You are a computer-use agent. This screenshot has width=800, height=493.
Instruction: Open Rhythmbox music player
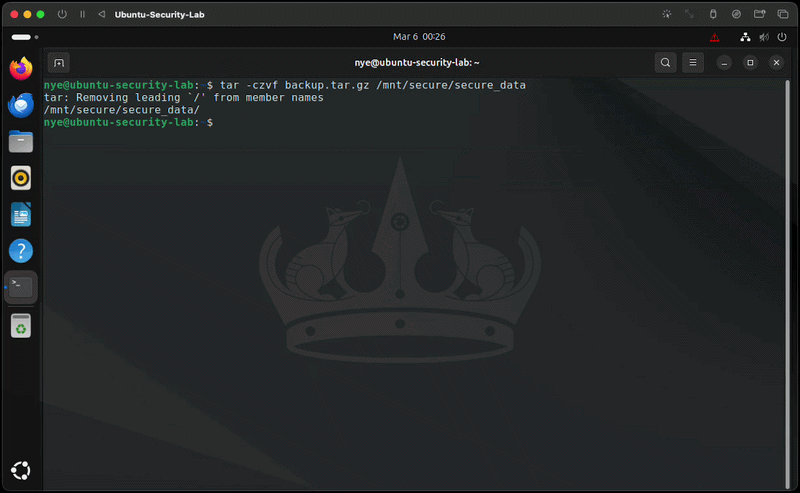[21, 178]
